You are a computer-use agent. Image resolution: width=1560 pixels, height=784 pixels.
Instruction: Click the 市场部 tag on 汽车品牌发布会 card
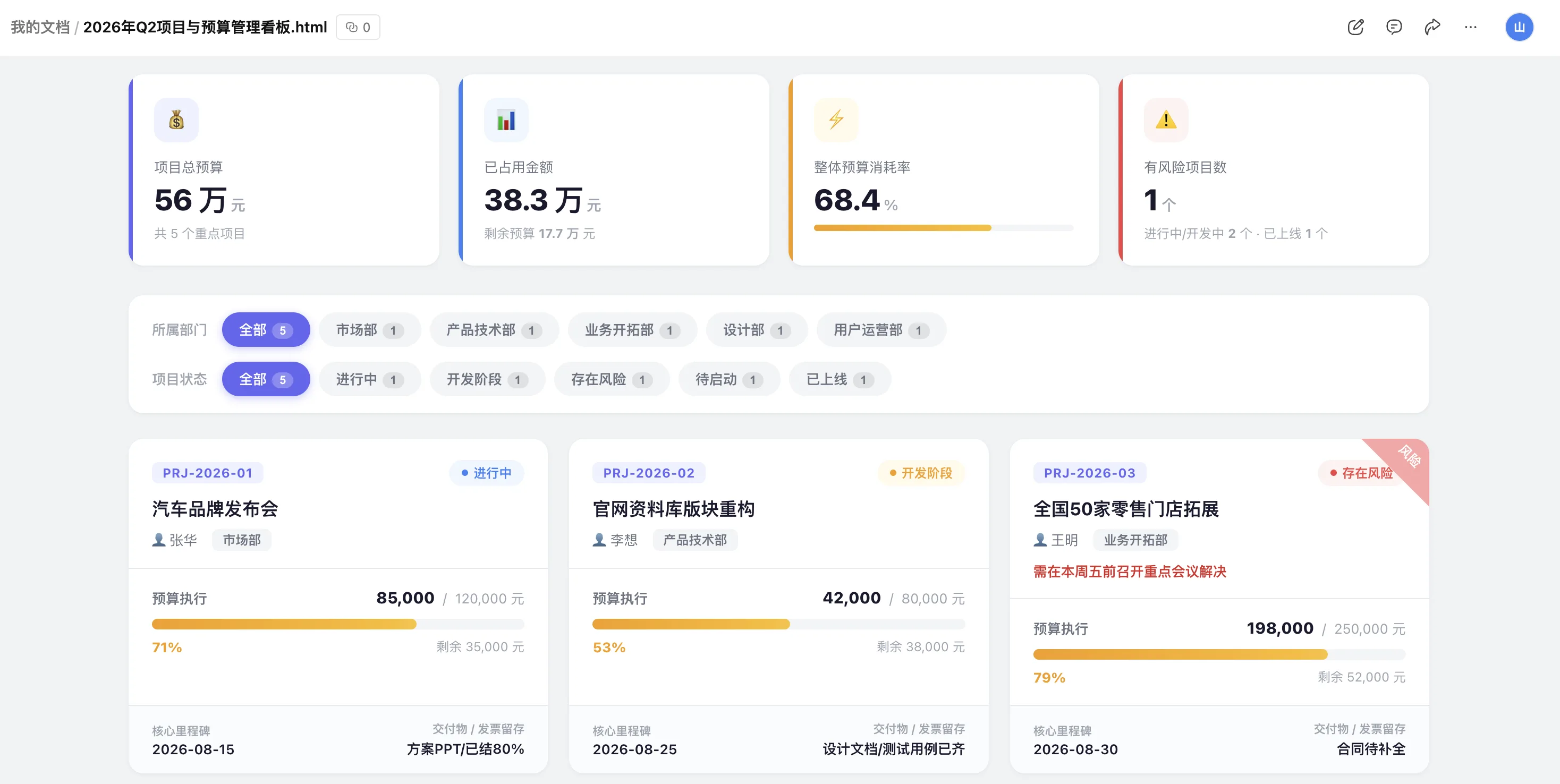coord(242,540)
